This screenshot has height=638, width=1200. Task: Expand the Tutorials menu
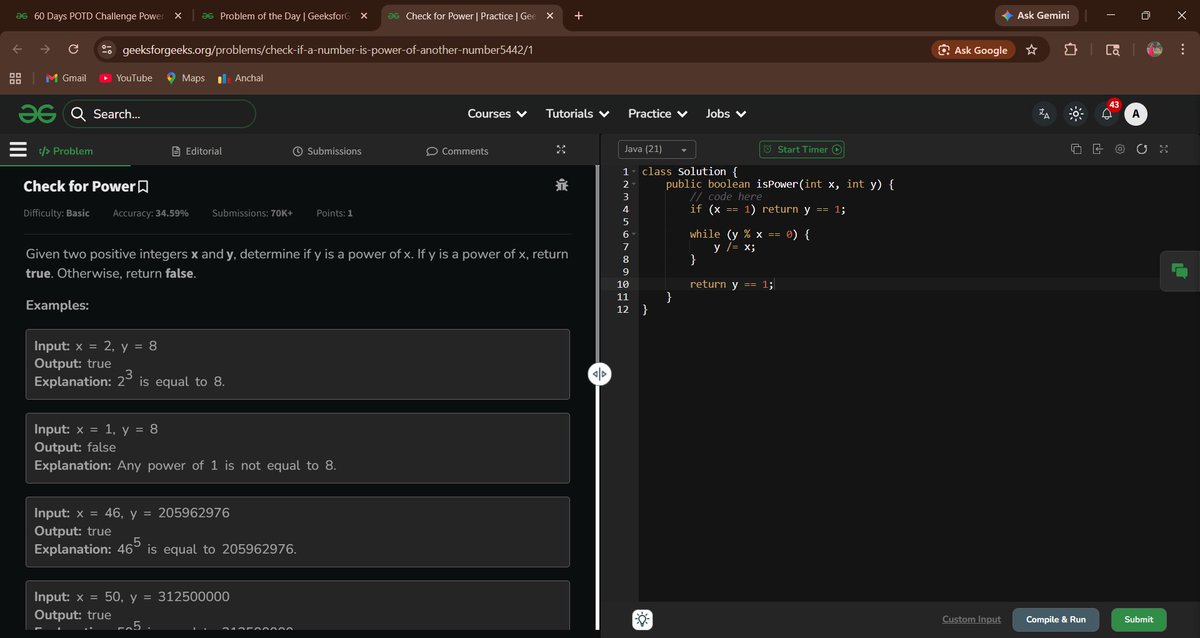click(577, 114)
